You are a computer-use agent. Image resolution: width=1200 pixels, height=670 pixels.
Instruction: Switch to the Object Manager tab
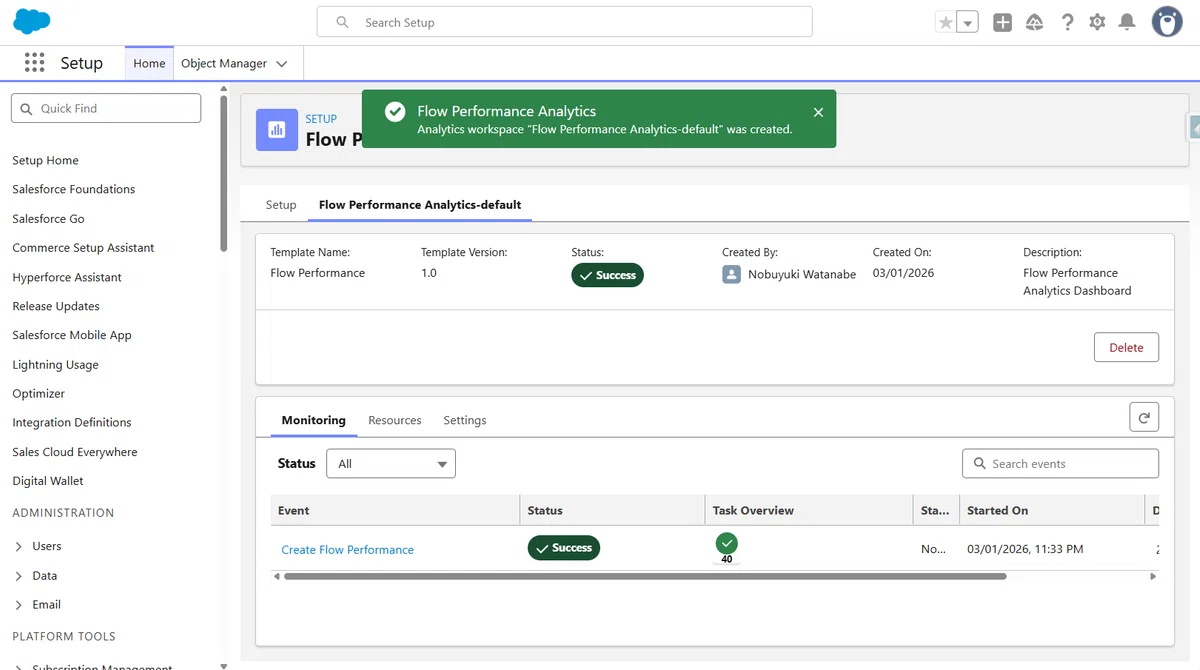(224, 63)
